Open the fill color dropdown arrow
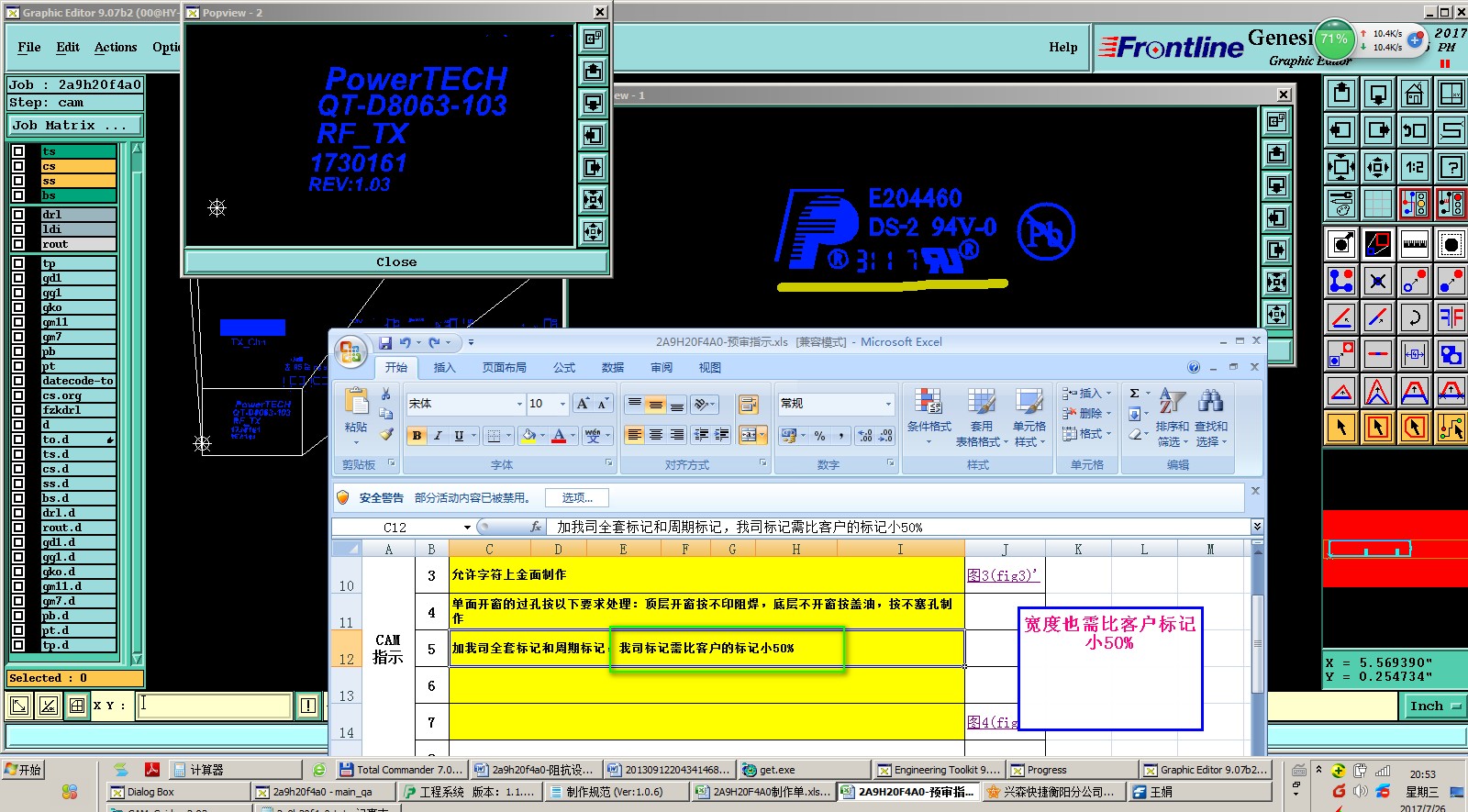Viewport: 1468px width, 812px height. [x=542, y=436]
